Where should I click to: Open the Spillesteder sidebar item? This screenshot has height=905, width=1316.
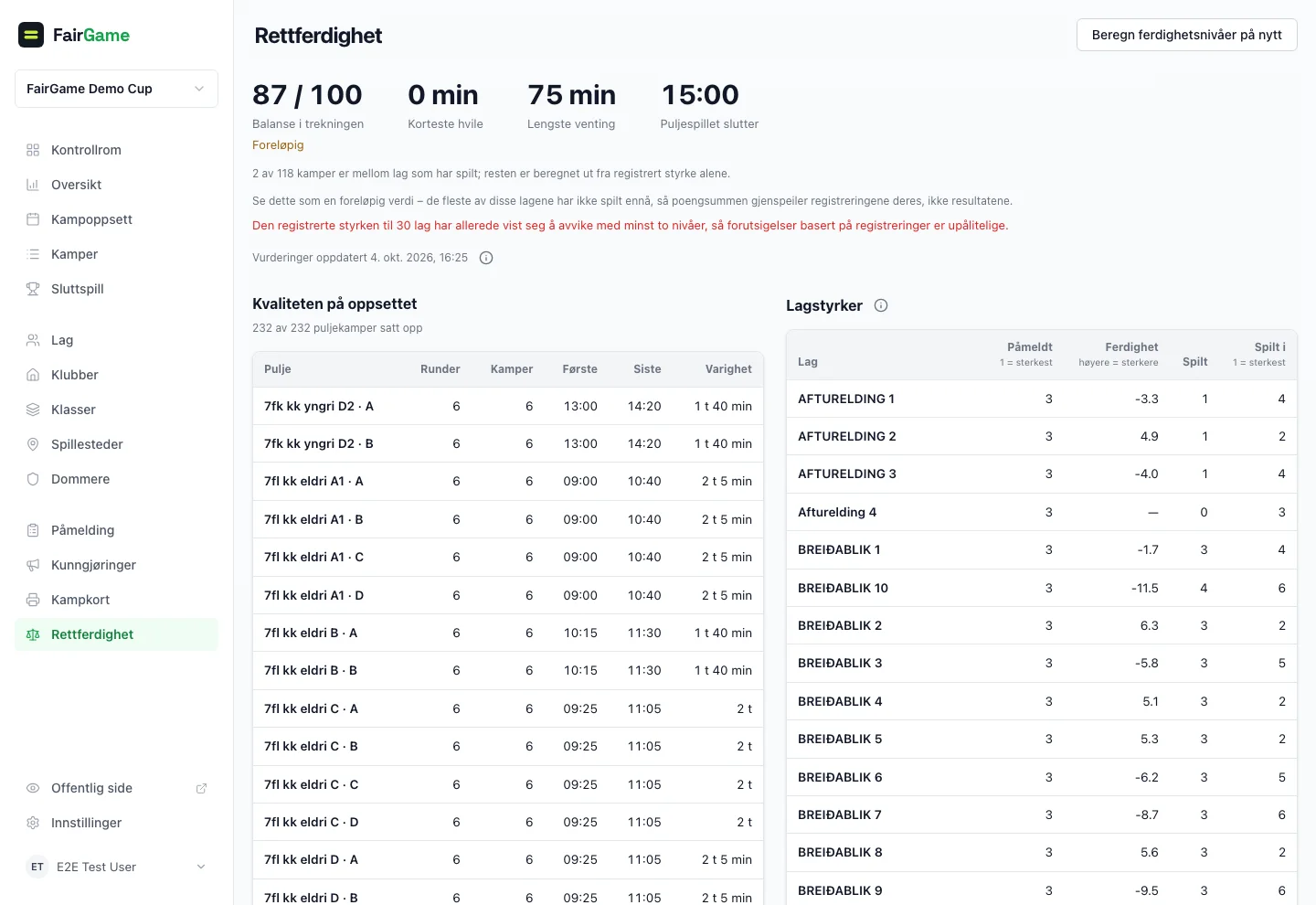[116, 444]
